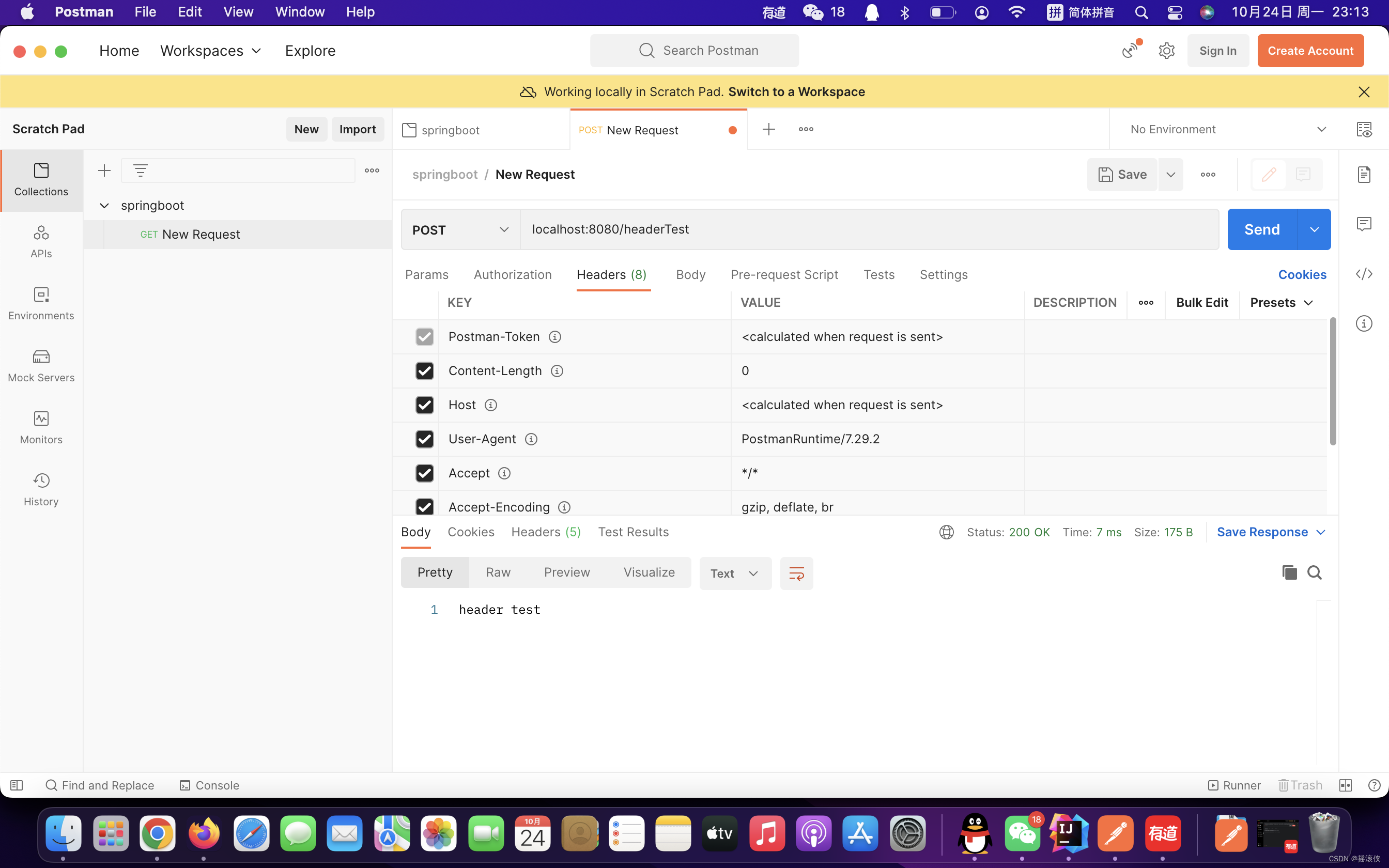Click the Send button
Screen dimensions: 1389x868
pyautogui.click(x=1261, y=229)
